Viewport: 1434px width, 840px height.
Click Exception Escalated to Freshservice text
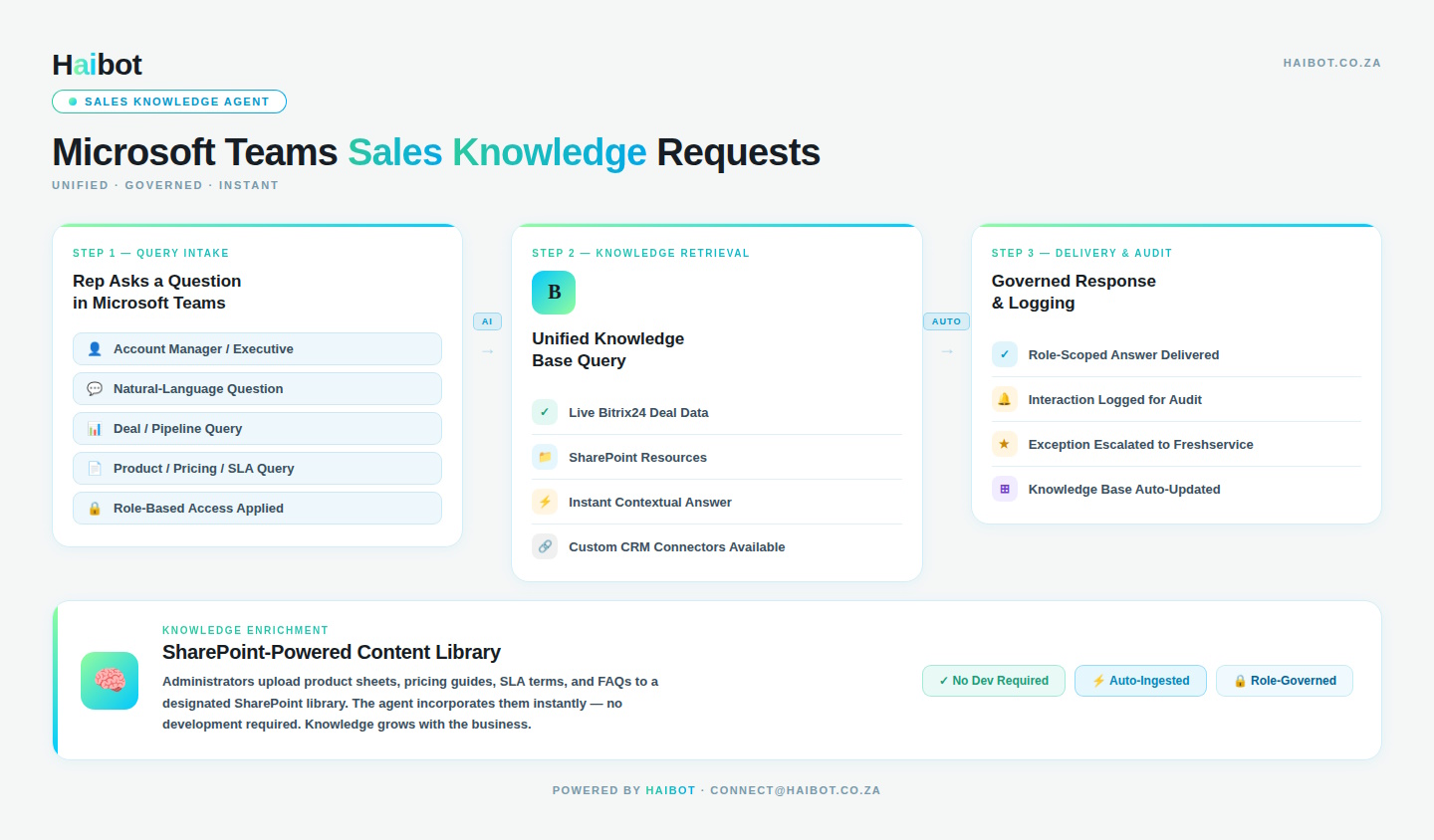[x=1141, y=444]
